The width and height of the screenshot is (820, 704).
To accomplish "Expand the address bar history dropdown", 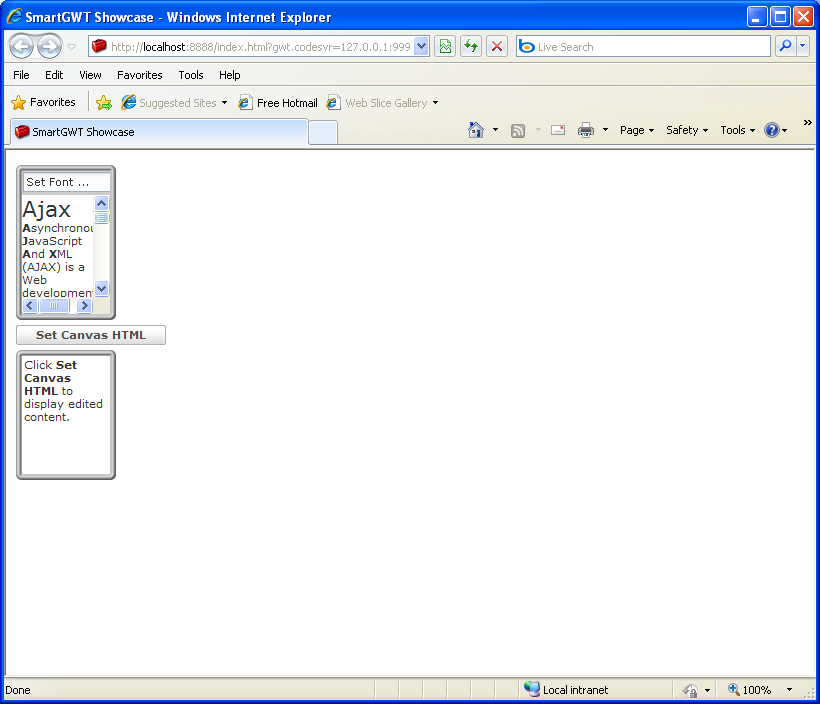I will pyautogui.click(x=422, y=47).
